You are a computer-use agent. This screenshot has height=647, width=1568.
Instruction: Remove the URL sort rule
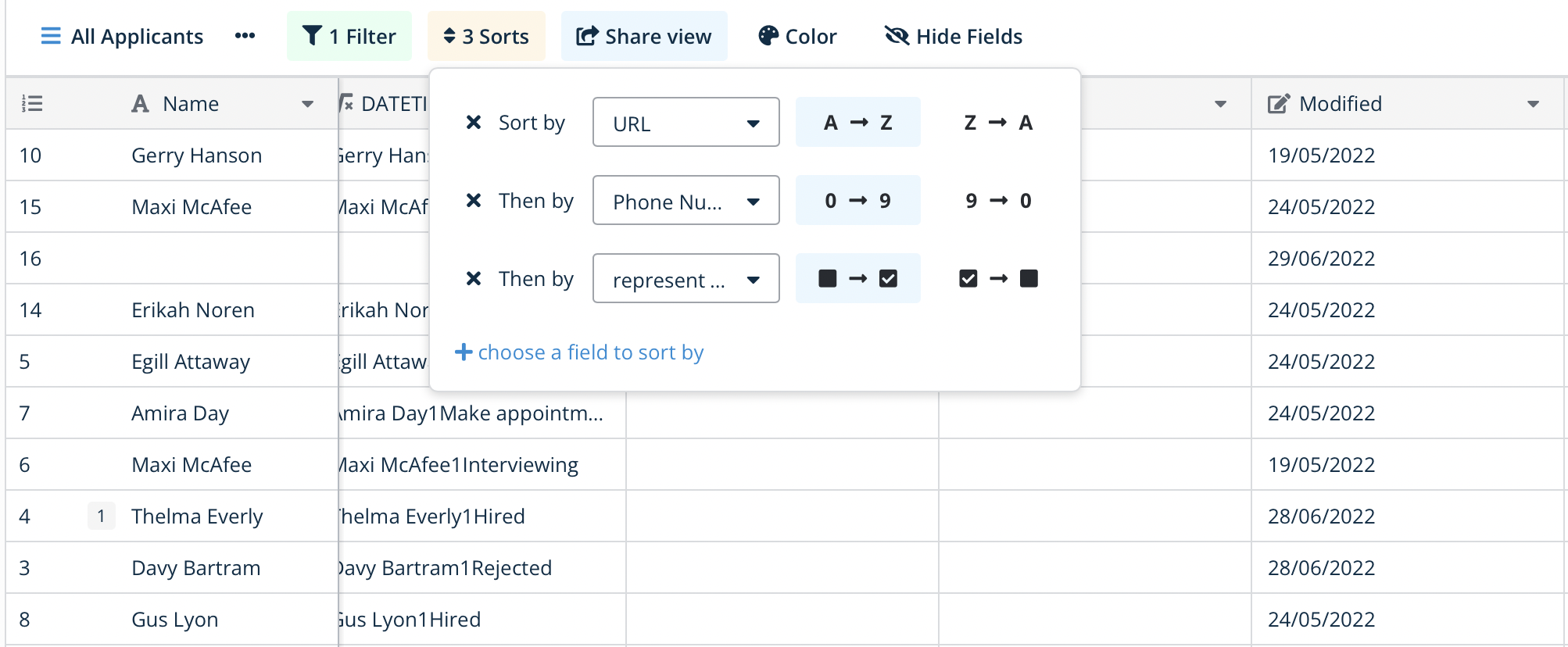point(473,123)
